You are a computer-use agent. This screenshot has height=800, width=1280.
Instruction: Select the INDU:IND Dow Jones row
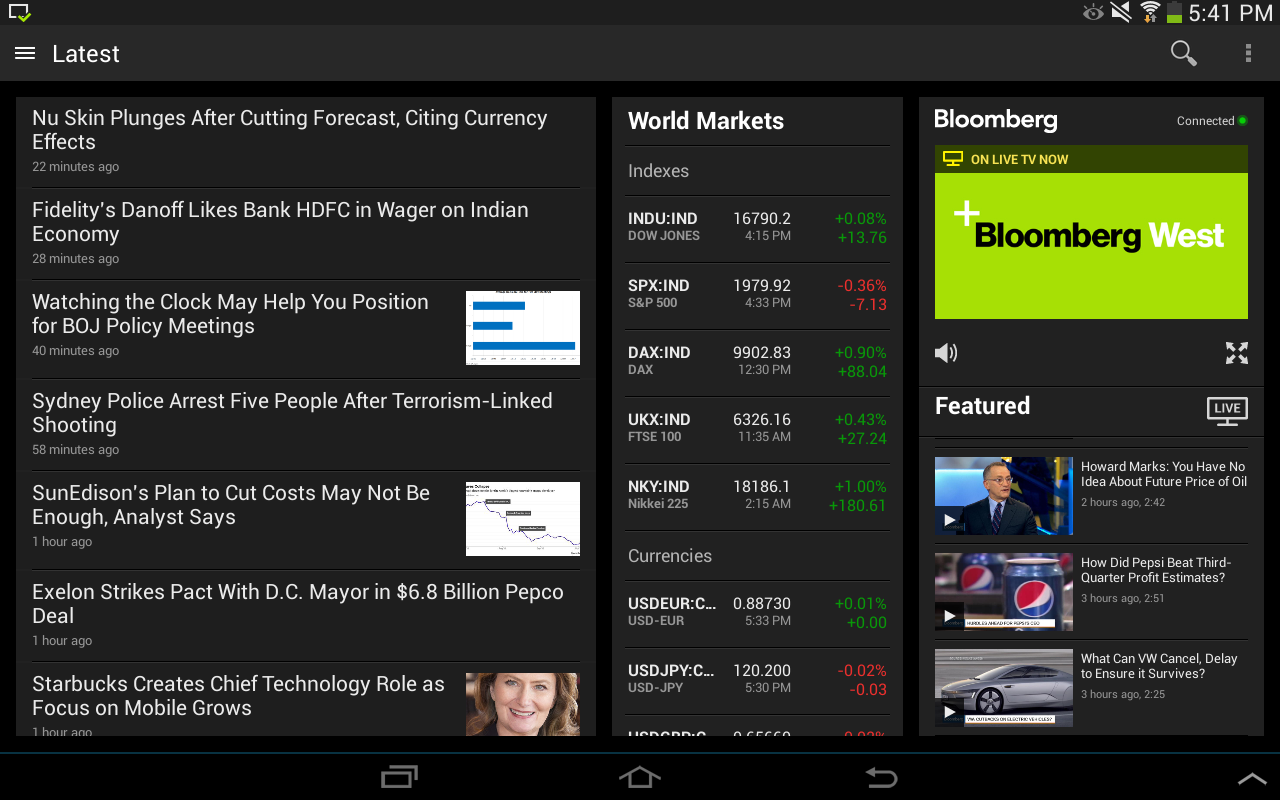point(758,228)
